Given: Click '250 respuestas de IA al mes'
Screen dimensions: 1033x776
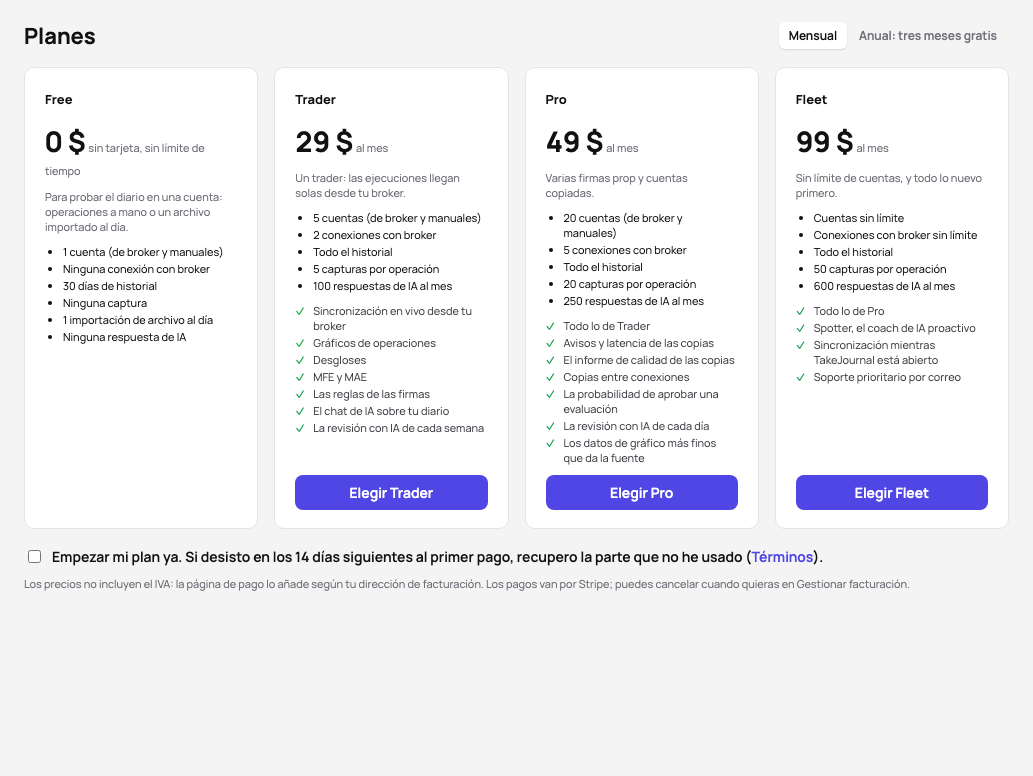Looking at the screenshot, I should pyautogui.click(x=634, y=301).
